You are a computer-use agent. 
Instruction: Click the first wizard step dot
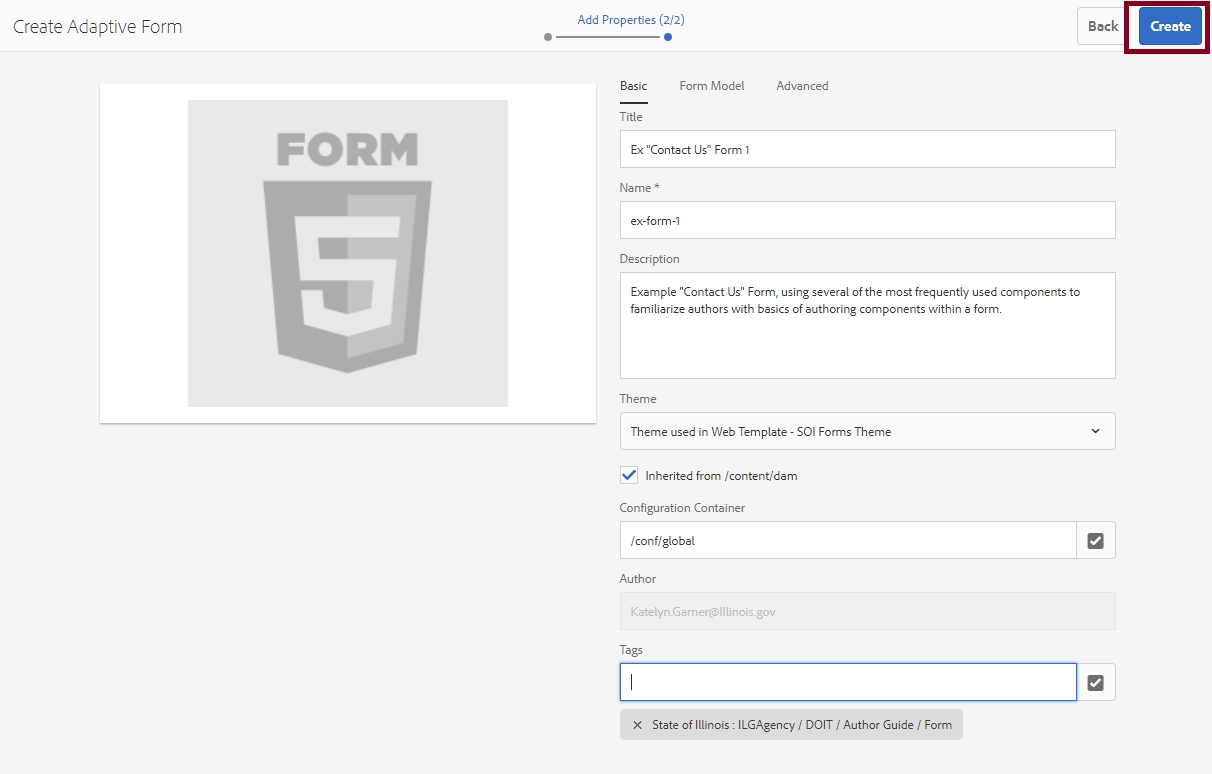point(548,37)
